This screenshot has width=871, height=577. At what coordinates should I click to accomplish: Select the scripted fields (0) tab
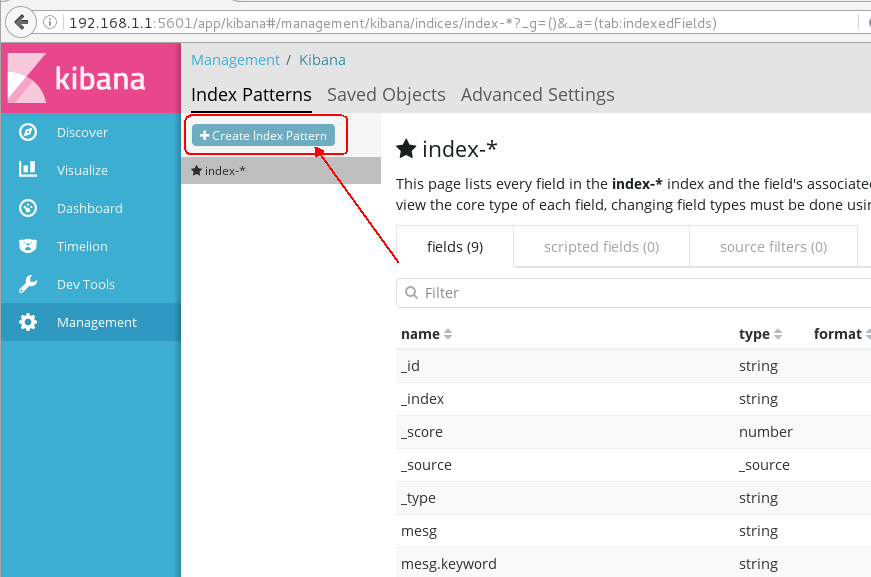602,247
